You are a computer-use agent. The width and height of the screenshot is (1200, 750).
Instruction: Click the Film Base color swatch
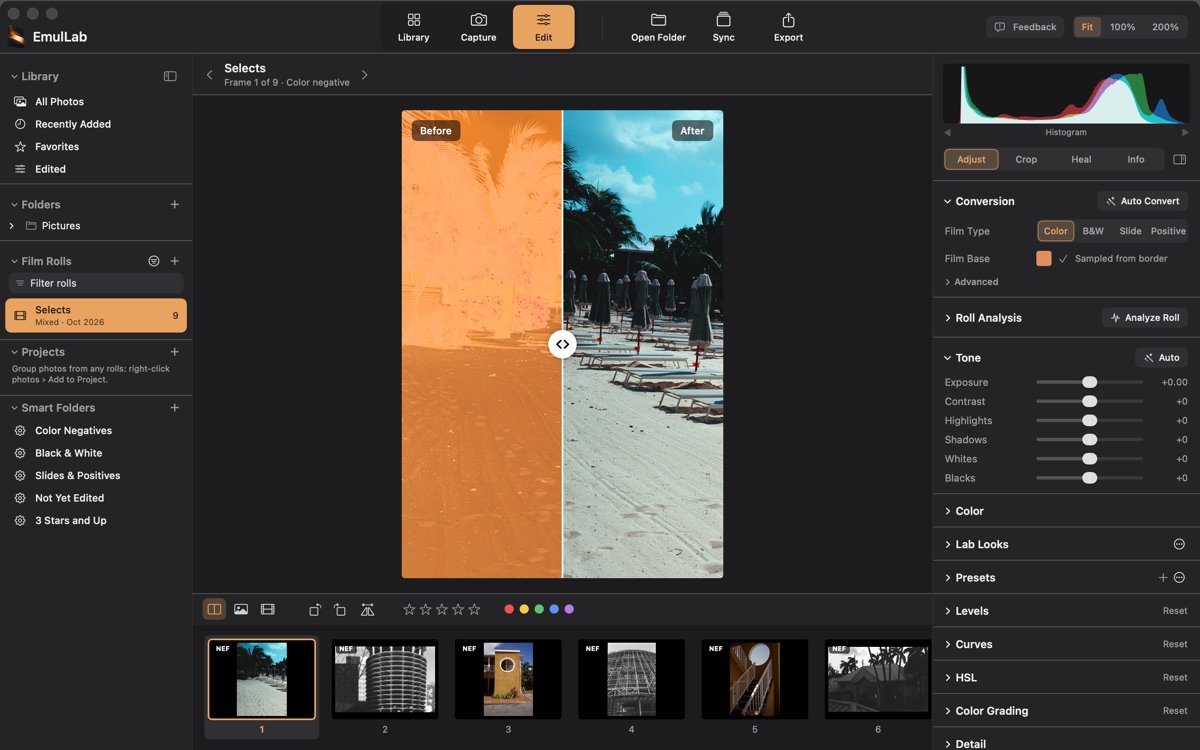pyautogui.click(x=1044, y=259)
